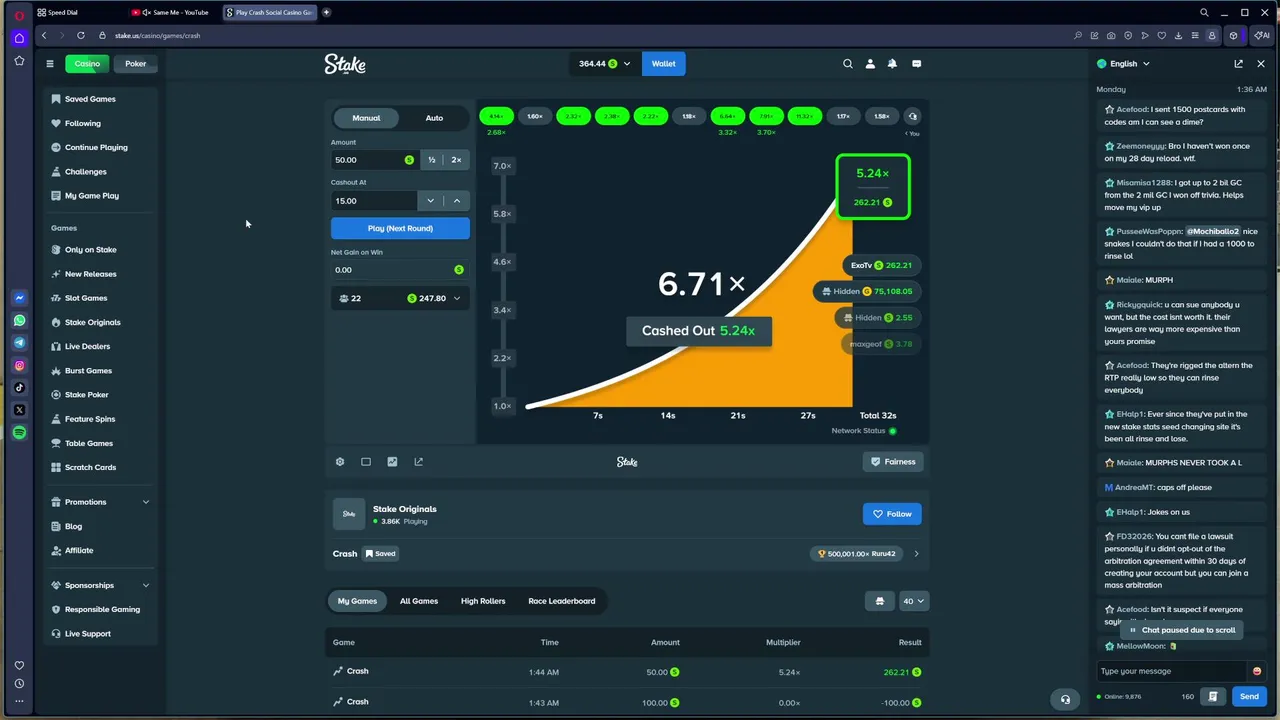Select the Race Leaderboard tab
The image size is (1280, 720).
click(x=562, y=601)
